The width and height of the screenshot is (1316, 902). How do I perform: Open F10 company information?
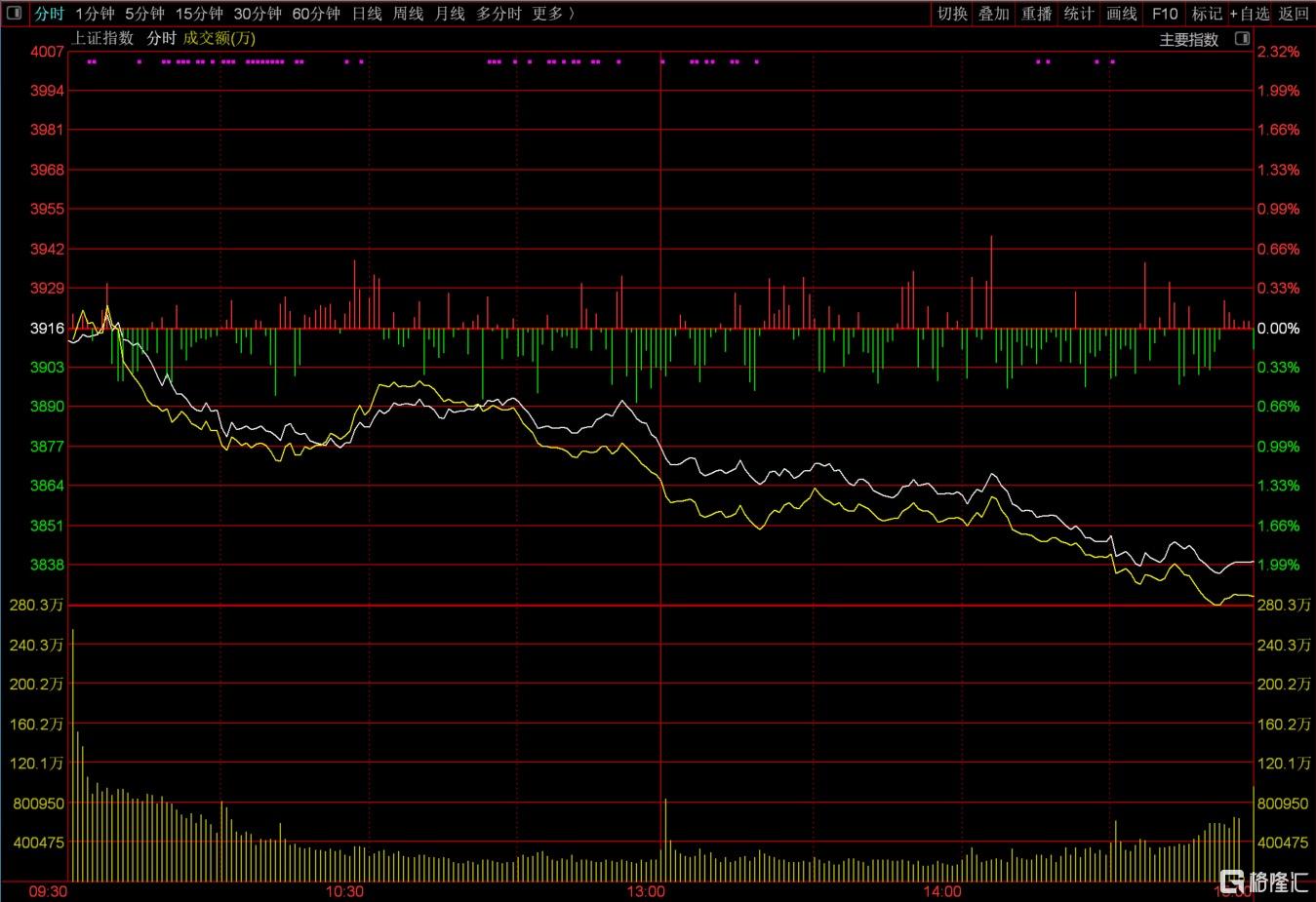tap(1165, 14)
